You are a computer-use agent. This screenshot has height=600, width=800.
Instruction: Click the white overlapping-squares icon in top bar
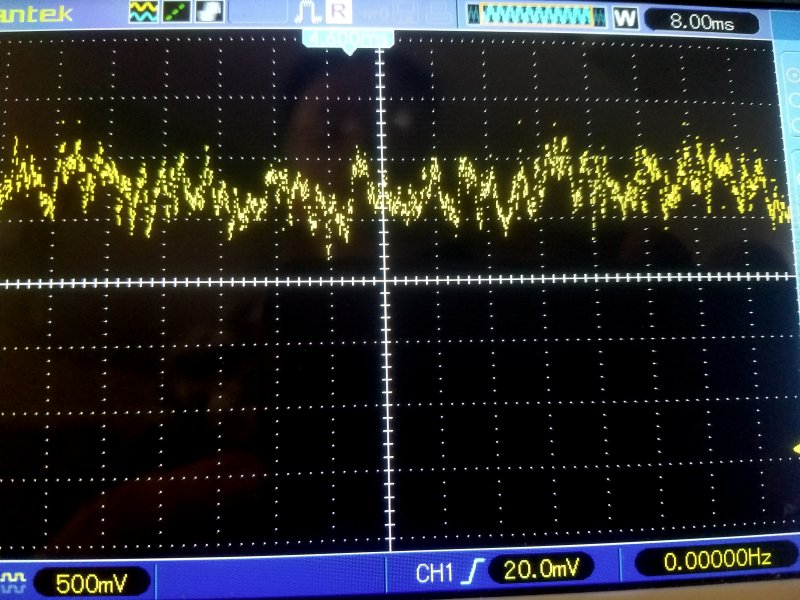(x=209, y=13)
